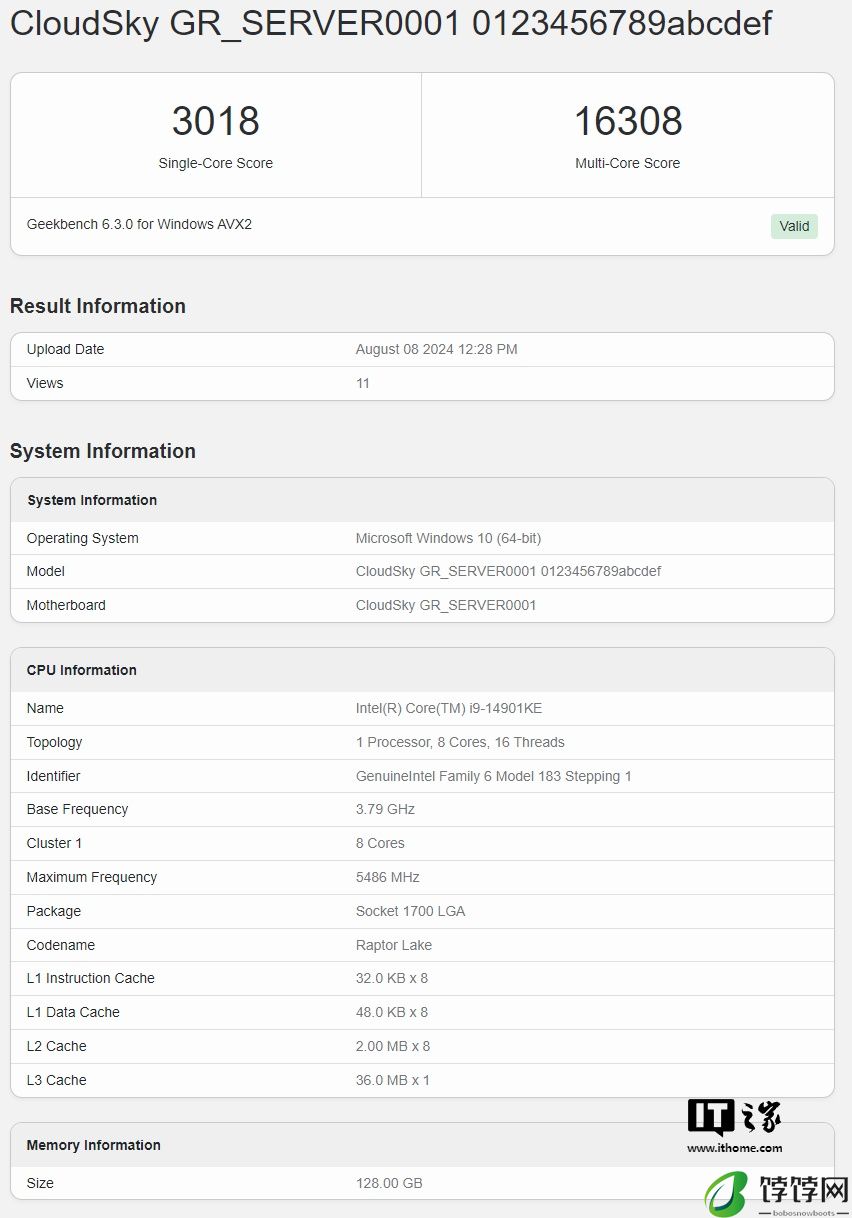852x1218 pixels.
Task: Click the Geekbench 6.3.0 for Windows AVX2 text
Action: 139,224
